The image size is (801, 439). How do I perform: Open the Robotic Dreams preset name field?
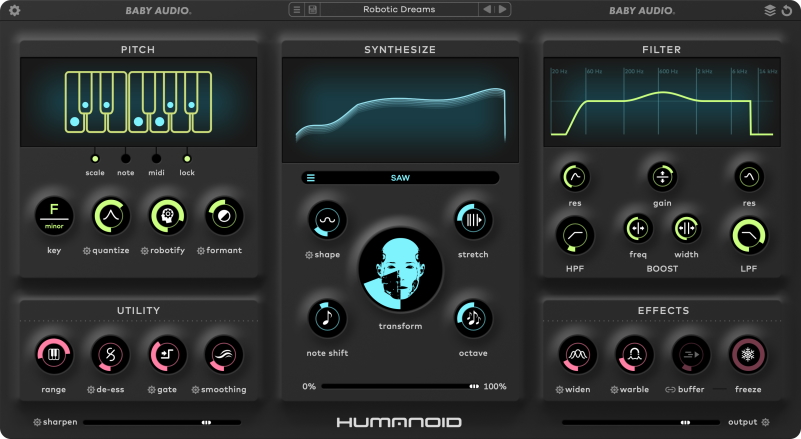399,9
